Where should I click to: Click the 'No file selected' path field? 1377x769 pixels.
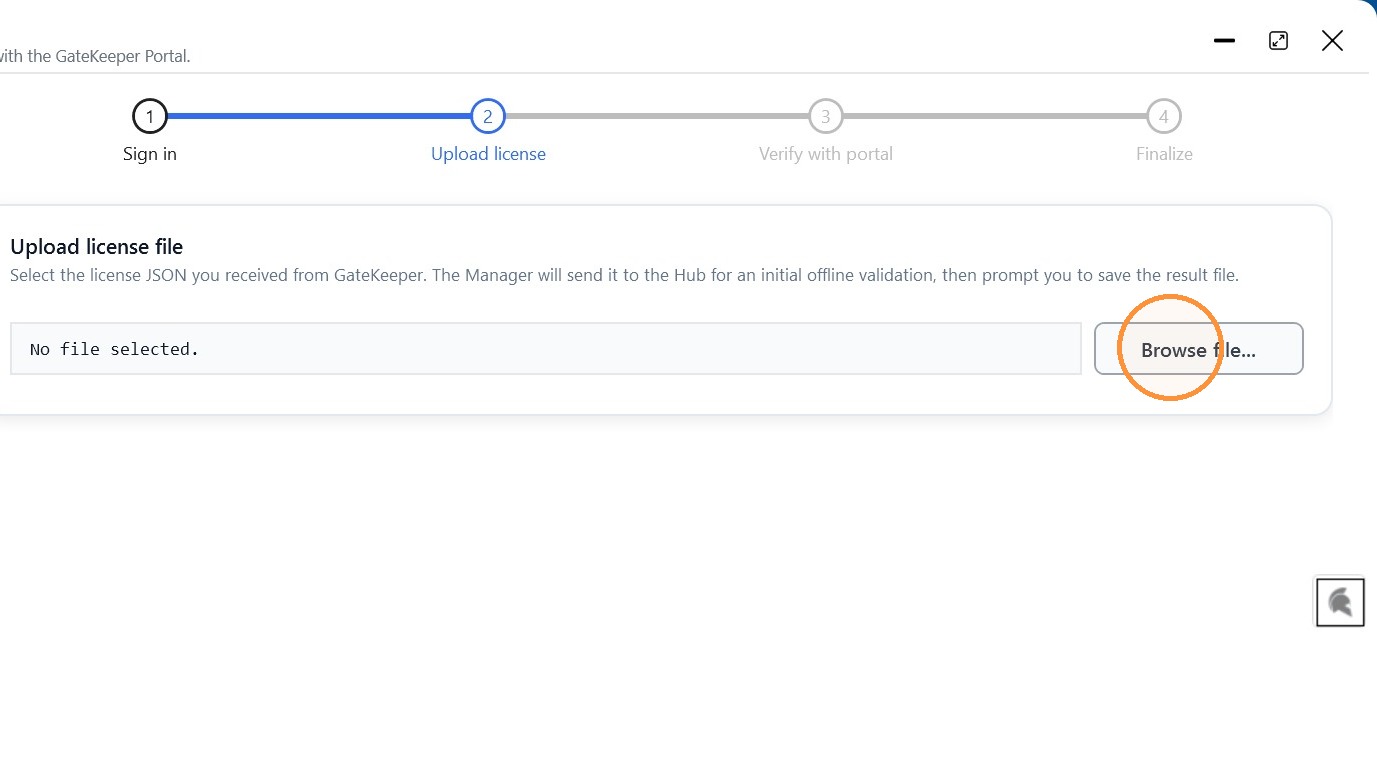(545, 349)
